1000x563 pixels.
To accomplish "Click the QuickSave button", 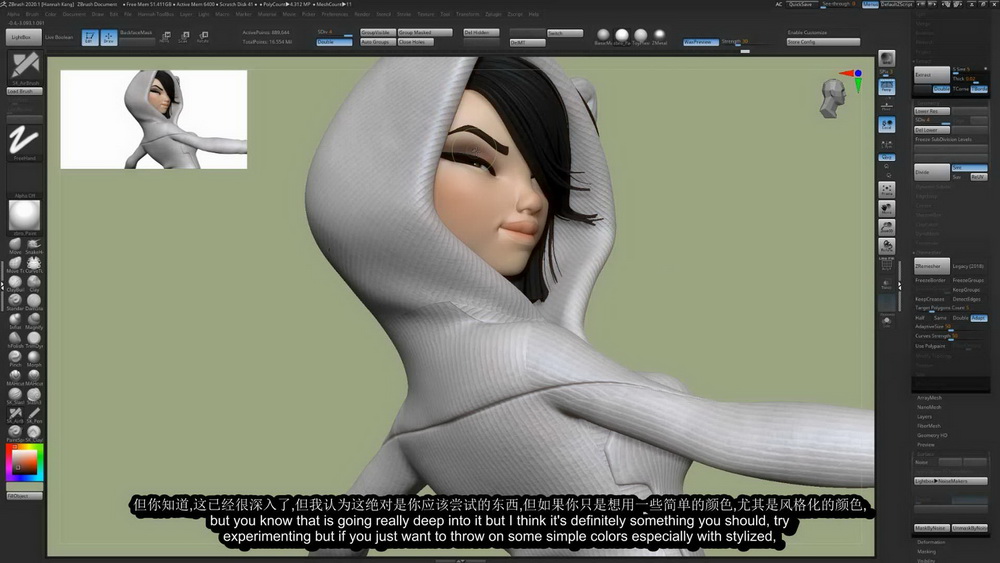I will (x=800, y=4).
